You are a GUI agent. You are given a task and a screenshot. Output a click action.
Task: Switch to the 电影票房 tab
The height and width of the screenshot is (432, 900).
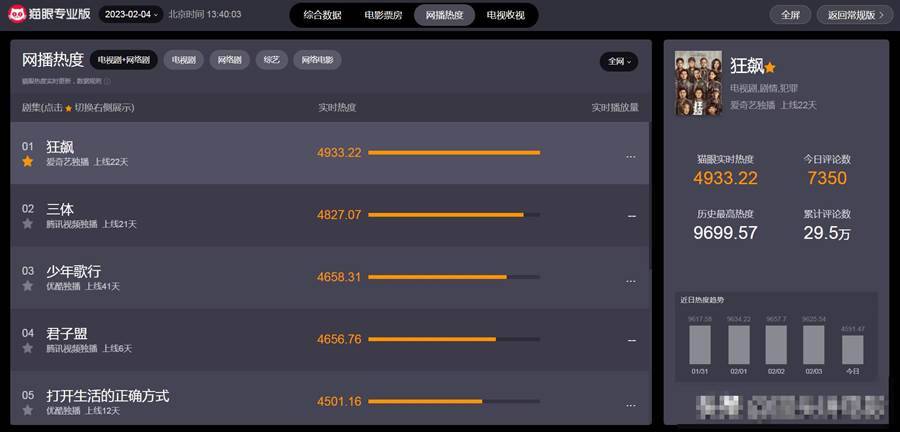click(x=383, y=15)
